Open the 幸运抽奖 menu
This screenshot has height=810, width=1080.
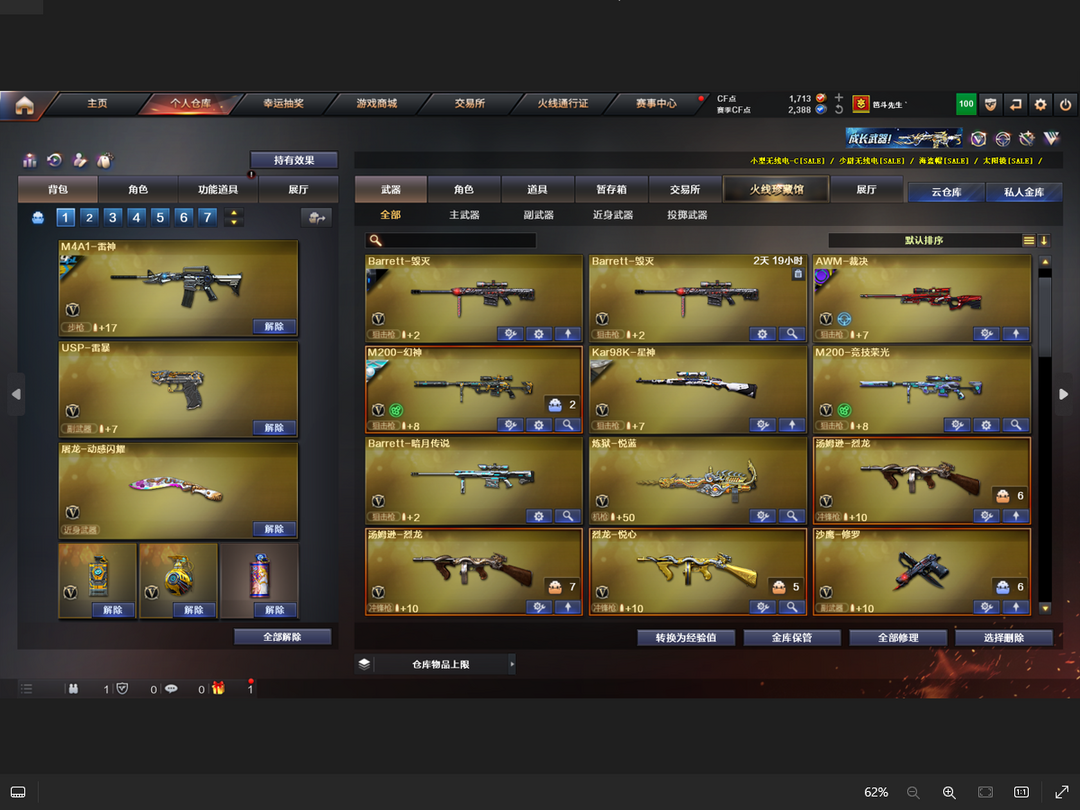click(283, 103)
